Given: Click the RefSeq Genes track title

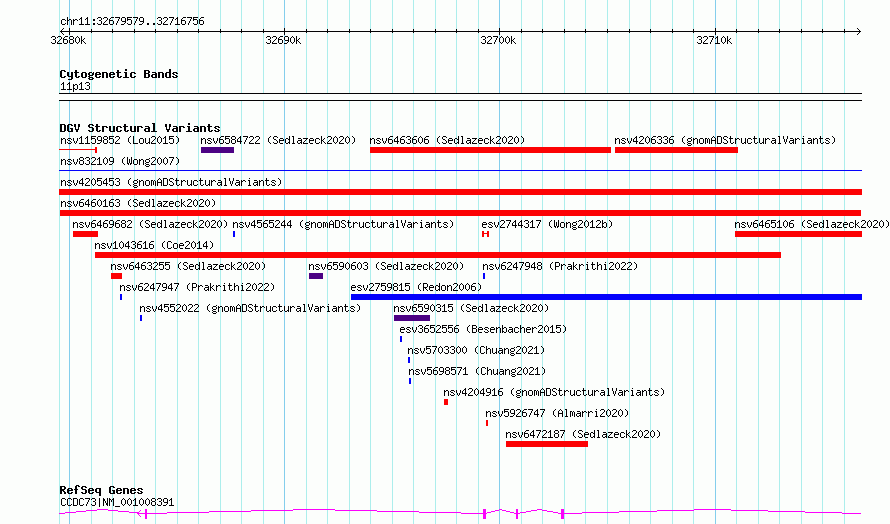Looking at the screenshot, I should [101, 490].
